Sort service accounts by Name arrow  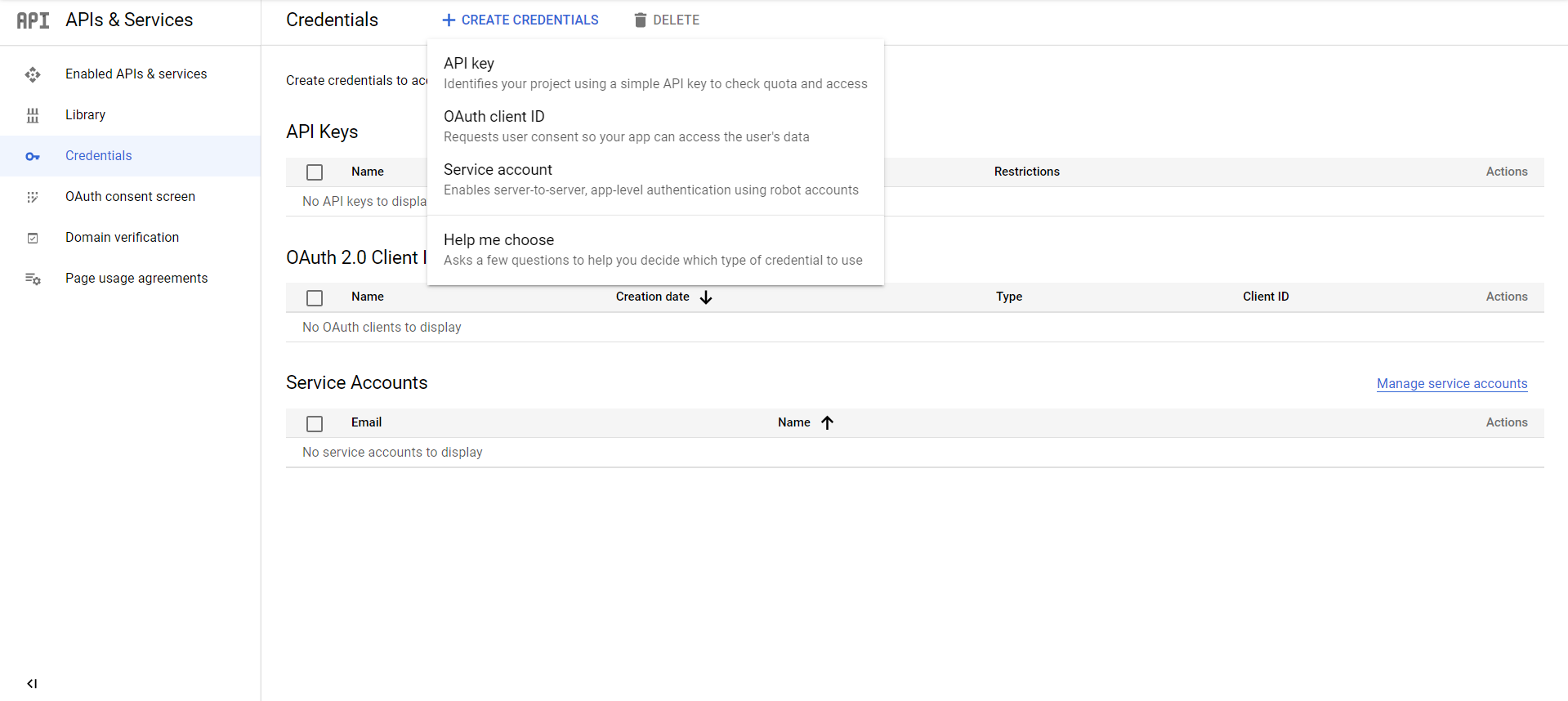(x=827, y=422)
